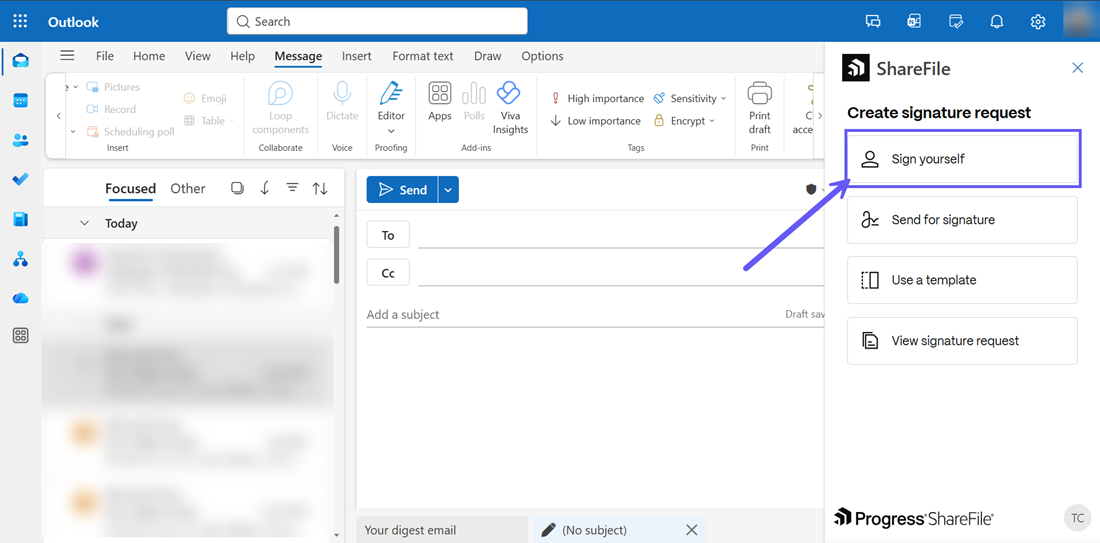
Task: Open the Apps add-ins button
Action: point(440,102)
